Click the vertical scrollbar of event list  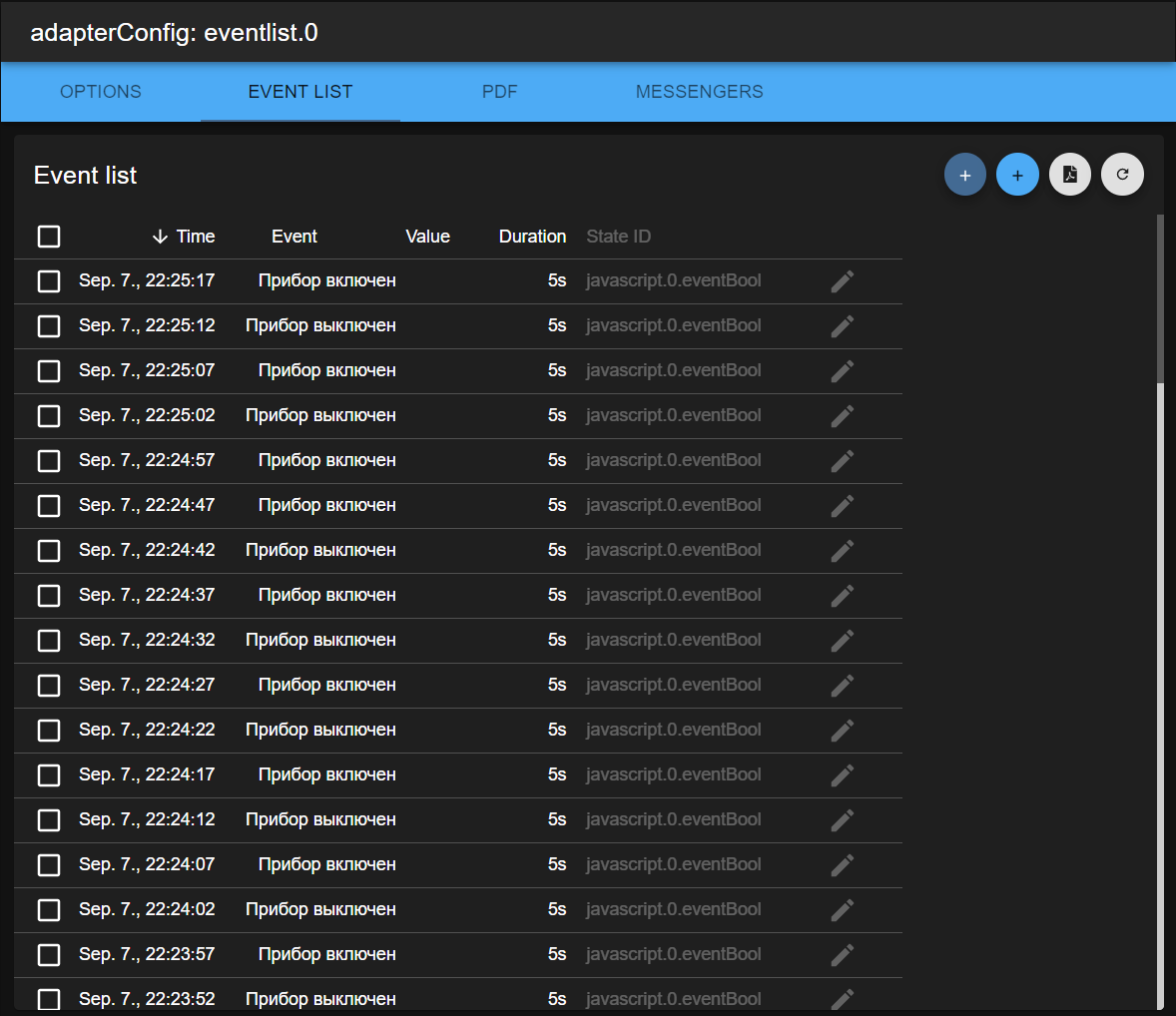[1160, 611]
